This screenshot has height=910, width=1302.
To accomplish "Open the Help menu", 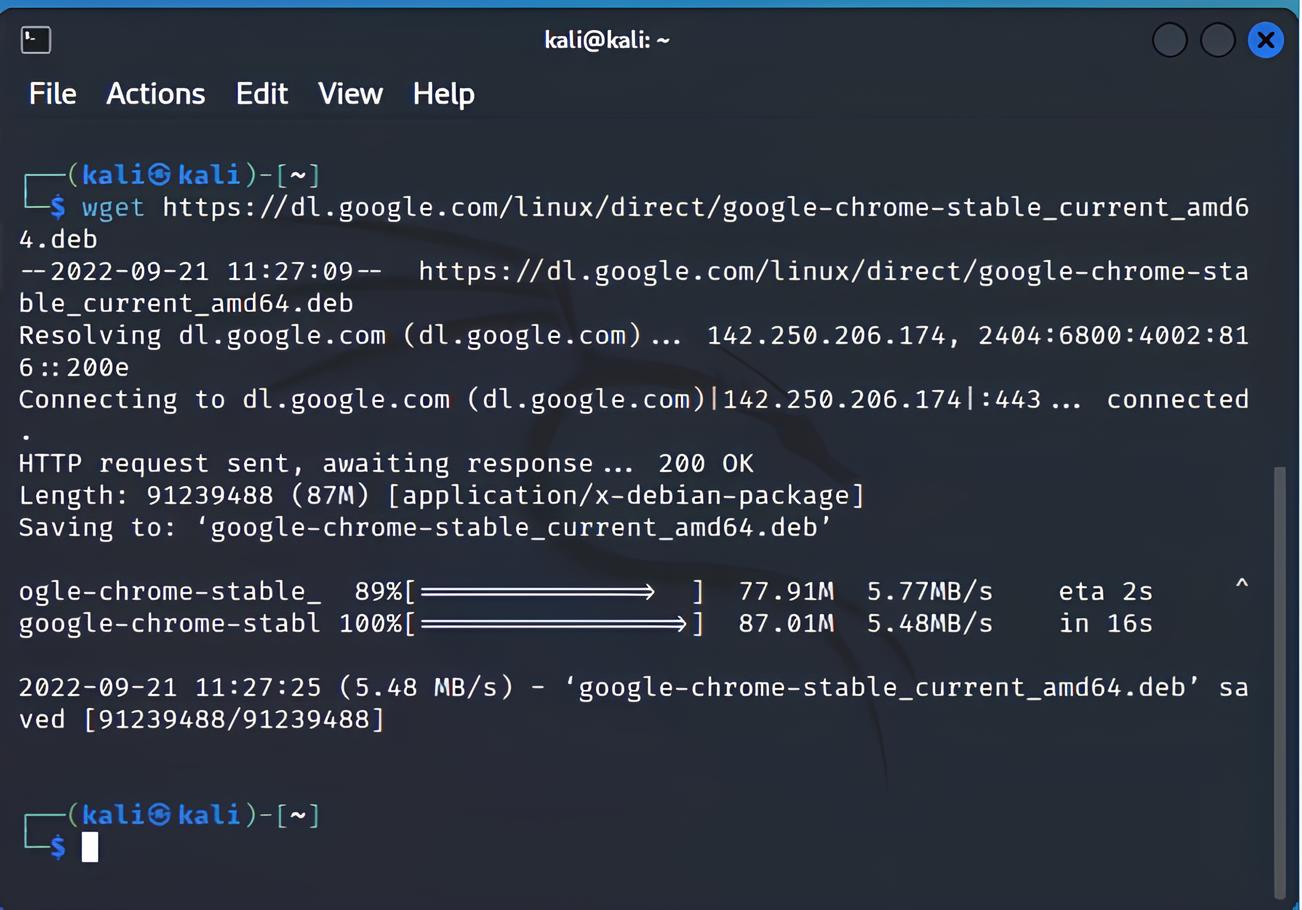I will click(x=443, y=93).
